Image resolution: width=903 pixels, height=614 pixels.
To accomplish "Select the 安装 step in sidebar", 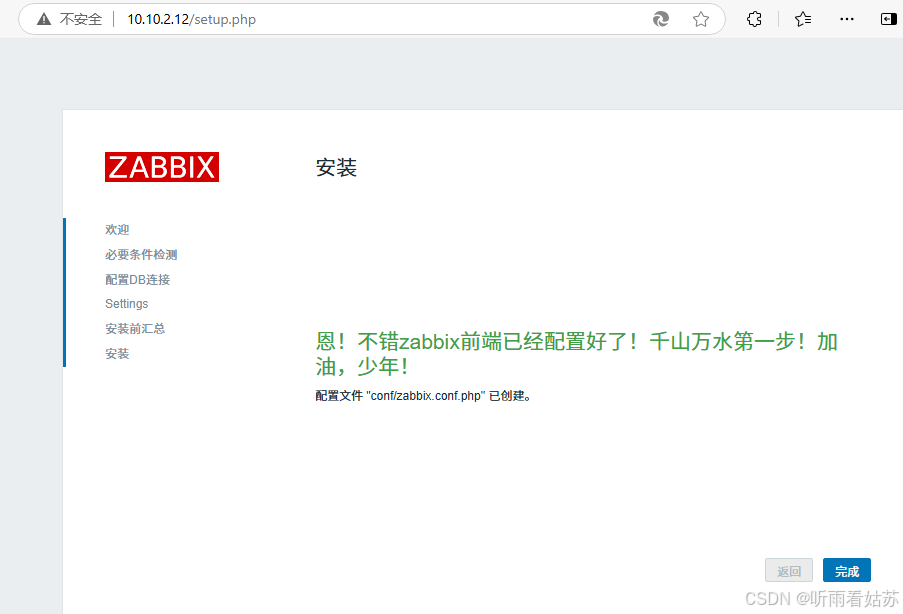I will 117,354.
